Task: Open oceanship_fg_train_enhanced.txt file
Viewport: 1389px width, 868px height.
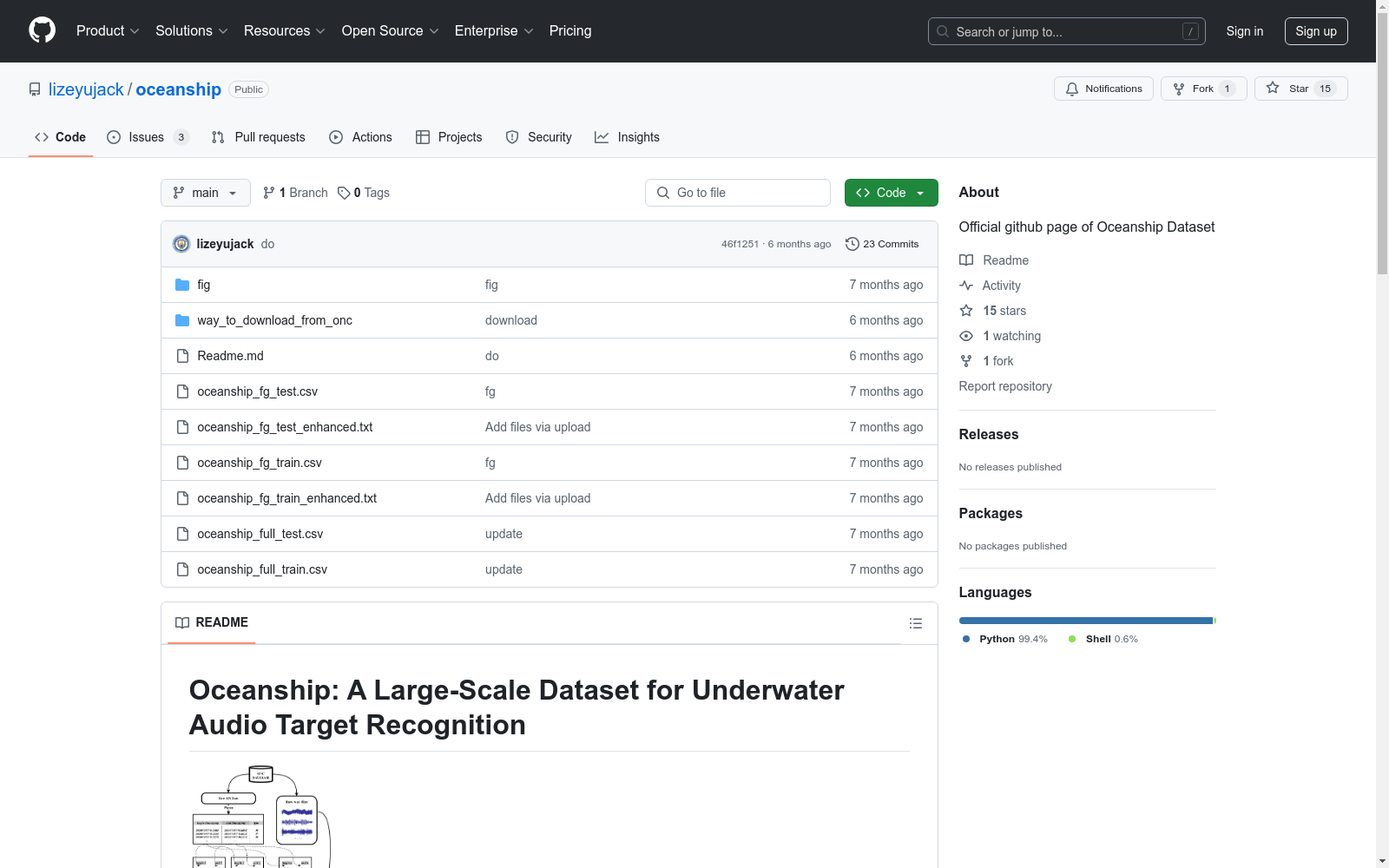Action: point(287,498)
